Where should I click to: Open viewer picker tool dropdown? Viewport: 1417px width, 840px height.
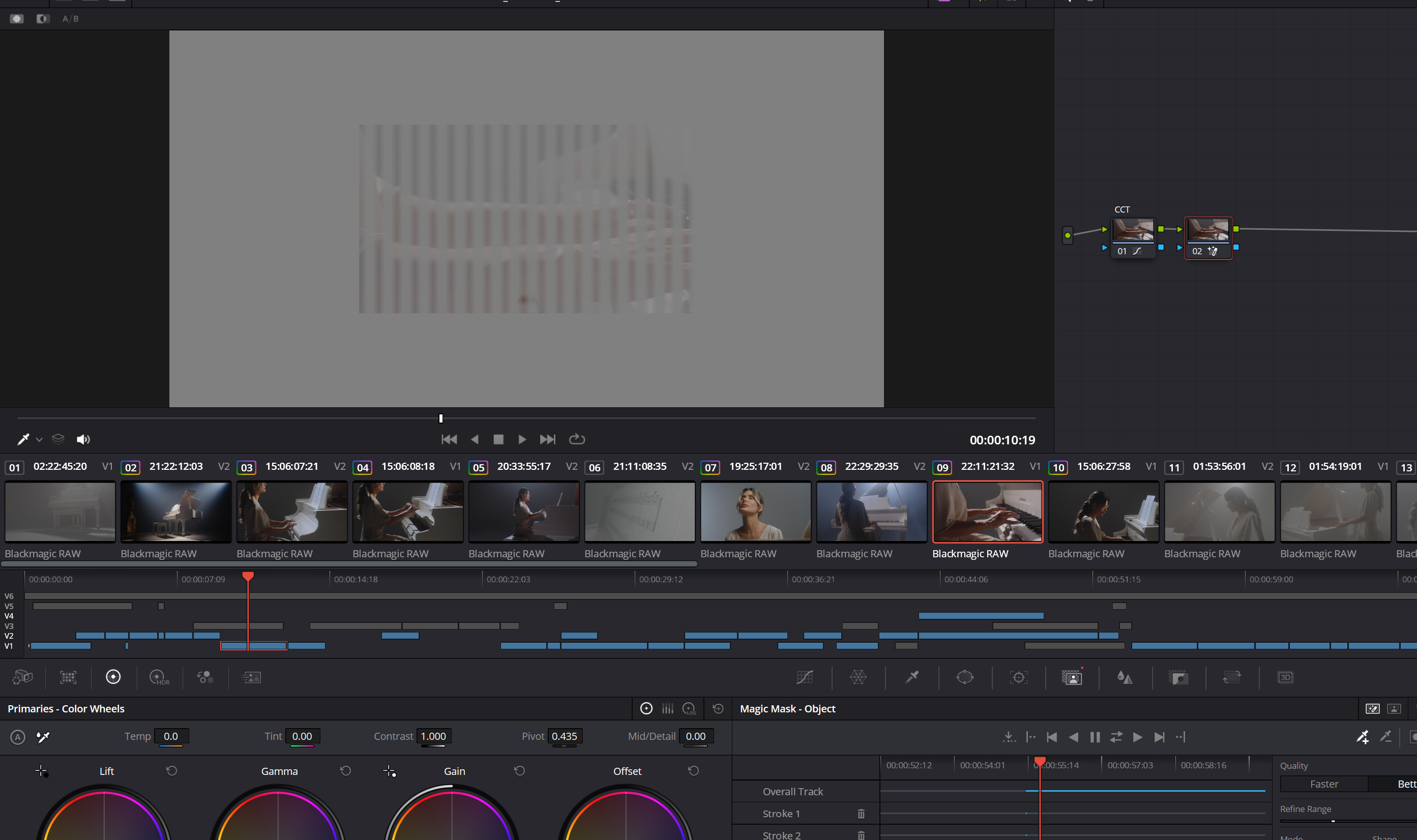(39, 440)
